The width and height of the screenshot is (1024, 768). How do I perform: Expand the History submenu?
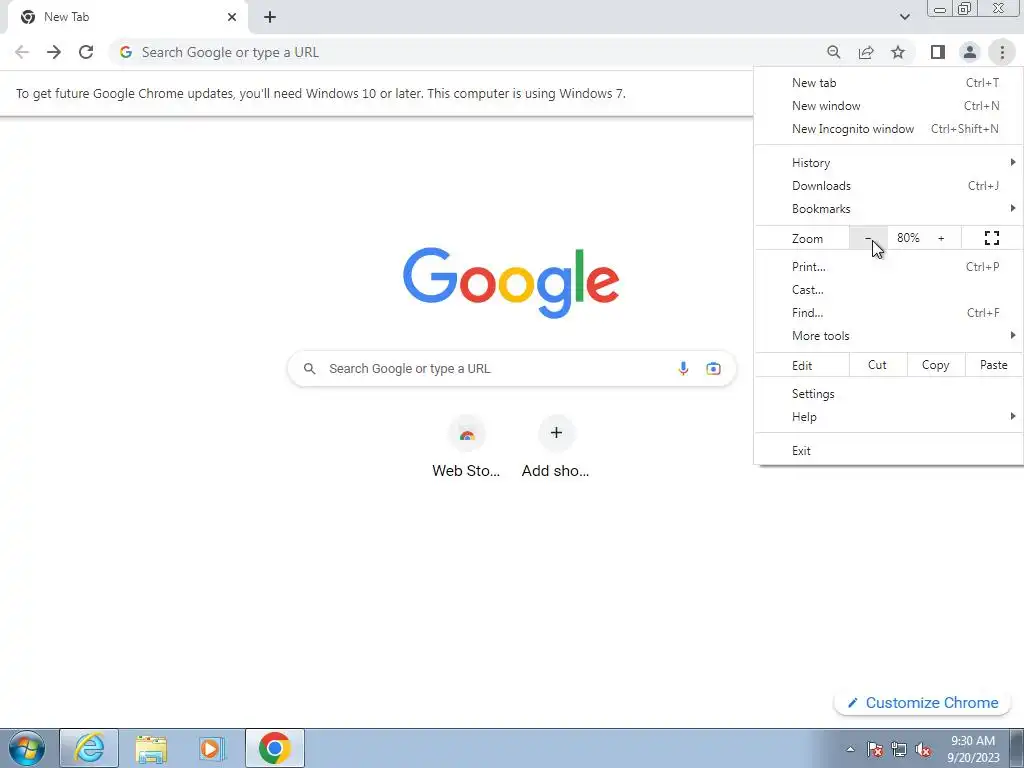click(x=889, y=163)
